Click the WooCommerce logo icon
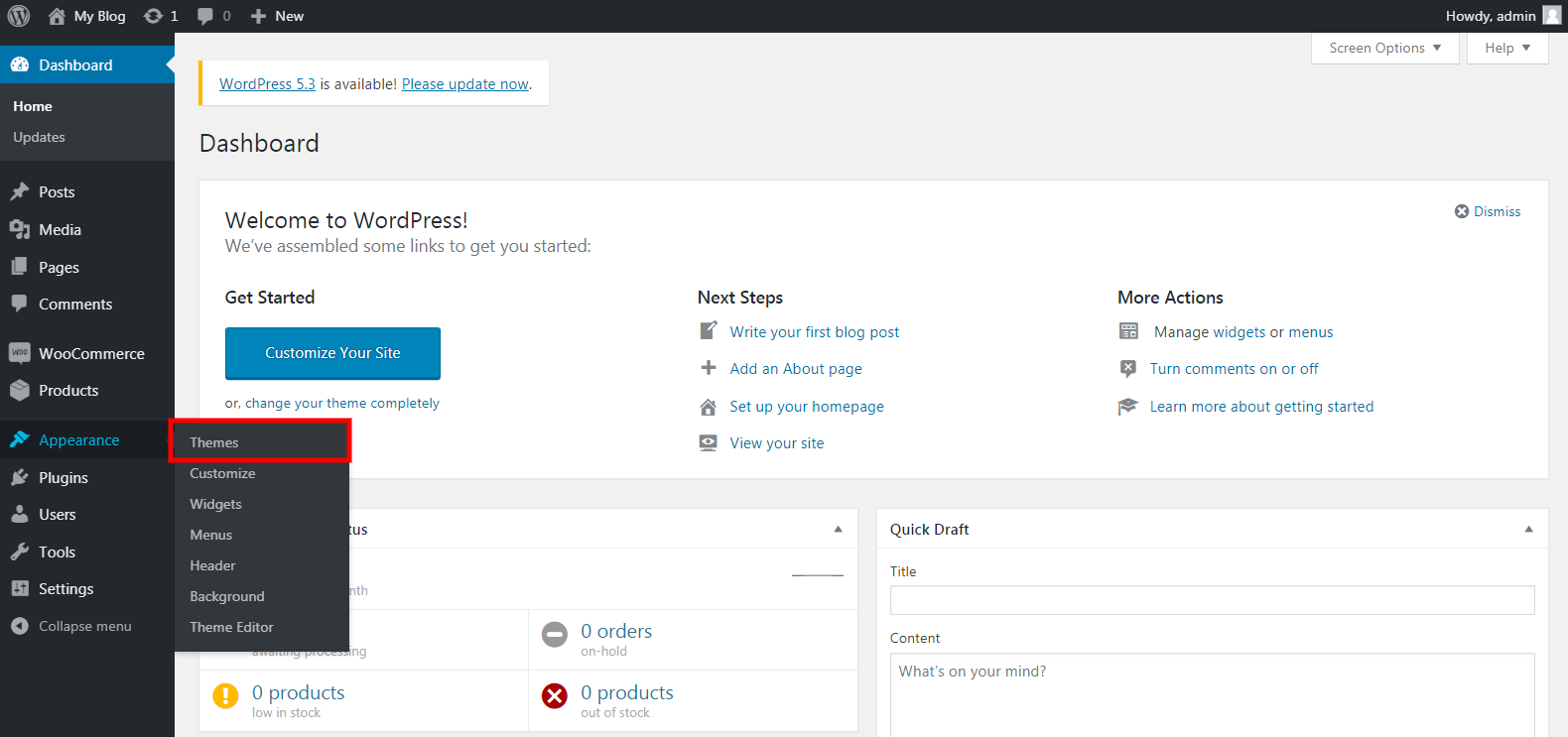 click(x=20, y=353)
